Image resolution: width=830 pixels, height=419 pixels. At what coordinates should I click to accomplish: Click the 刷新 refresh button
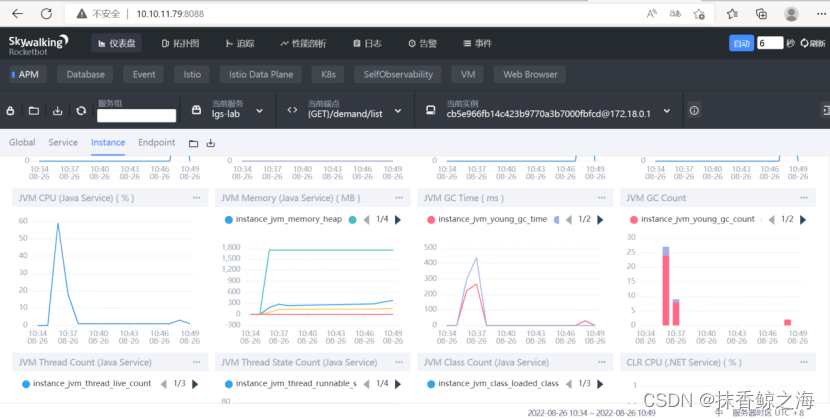click(813, 43)
